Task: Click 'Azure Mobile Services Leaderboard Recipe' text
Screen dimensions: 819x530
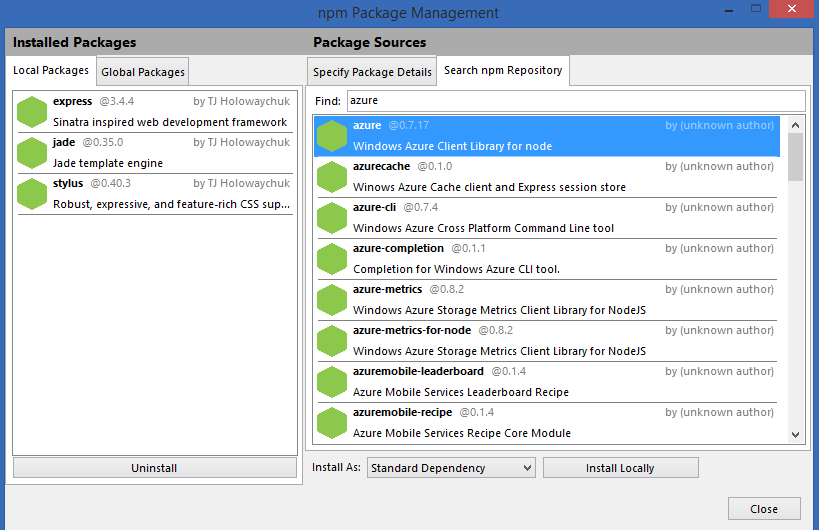Action: coord(461,392)
